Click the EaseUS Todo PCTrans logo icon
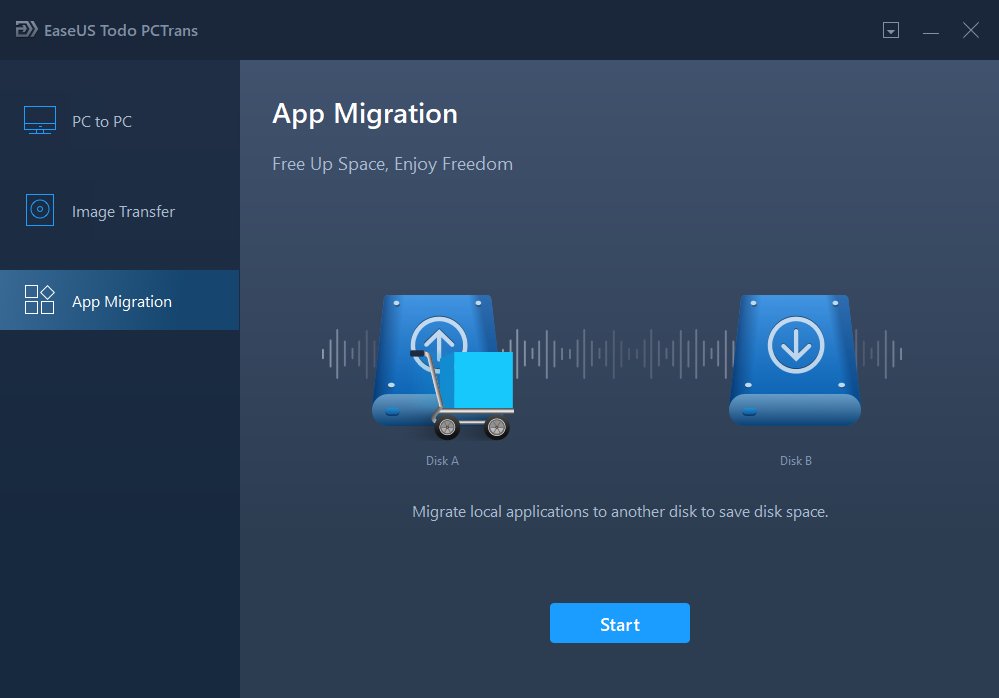Viewport: 999px width, 698px height. click(26, 30)
